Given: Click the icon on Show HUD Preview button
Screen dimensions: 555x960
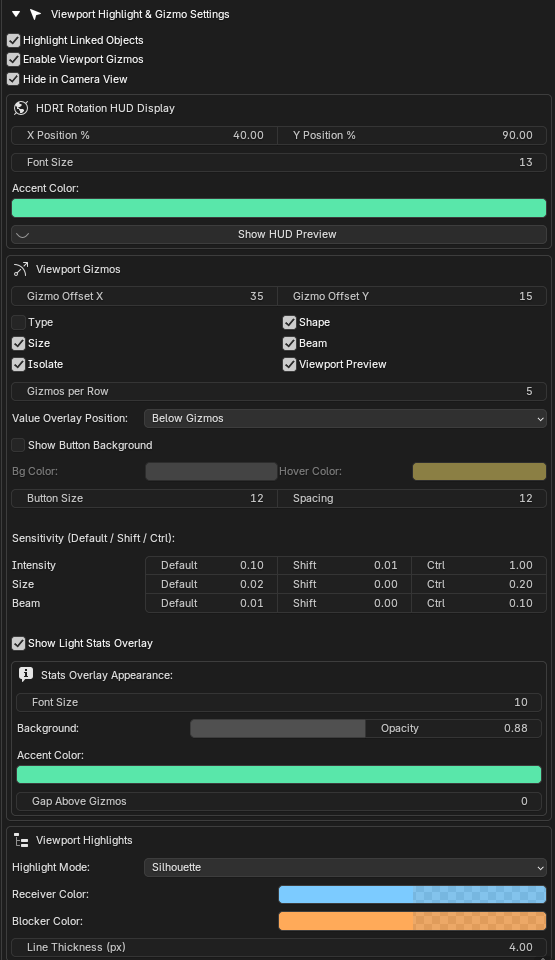Looking at the screenshot, I should (23, 234).
